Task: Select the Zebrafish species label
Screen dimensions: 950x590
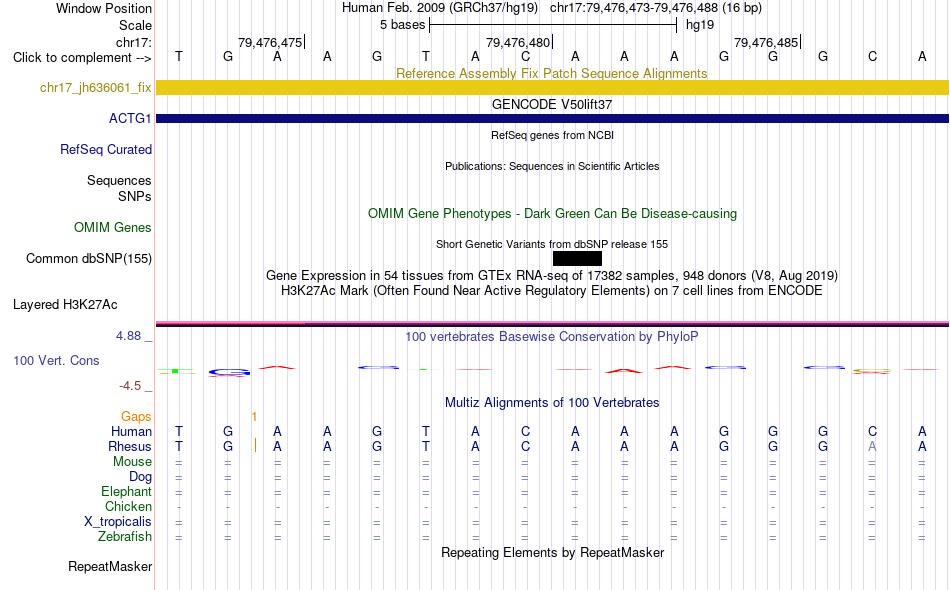Action: [125, 537]
